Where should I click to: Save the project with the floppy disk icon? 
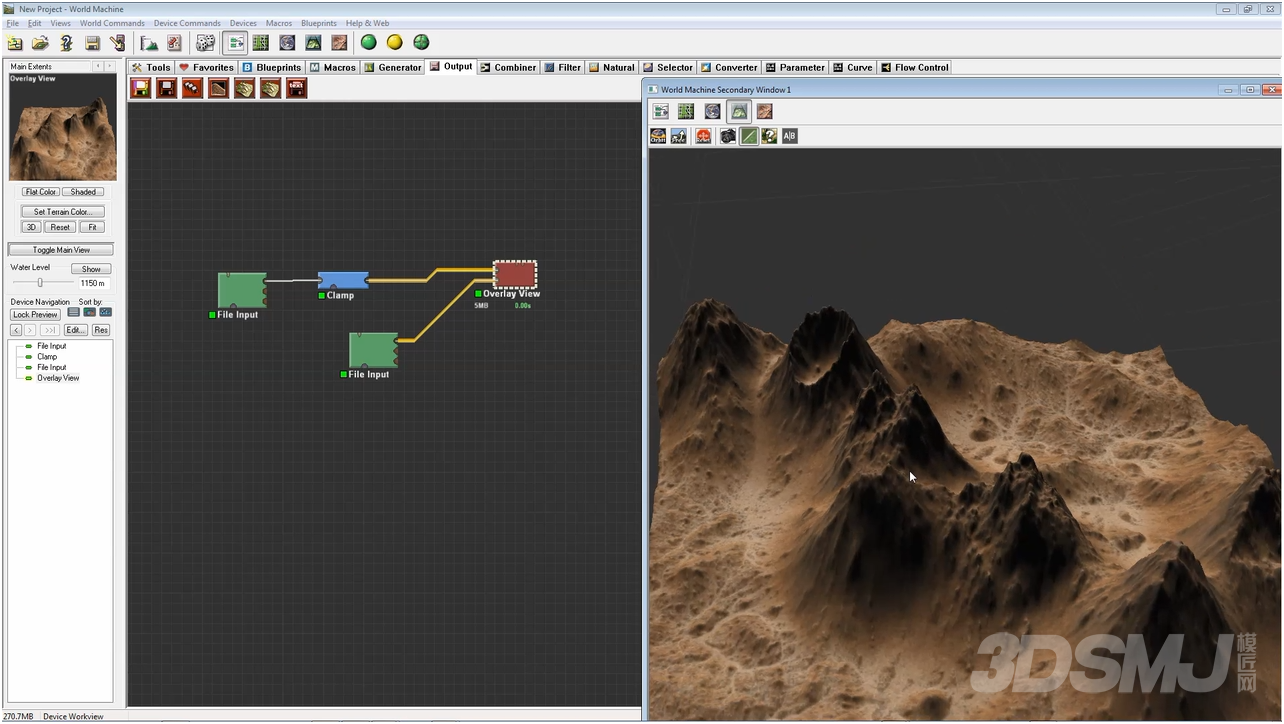click(92, 43)
